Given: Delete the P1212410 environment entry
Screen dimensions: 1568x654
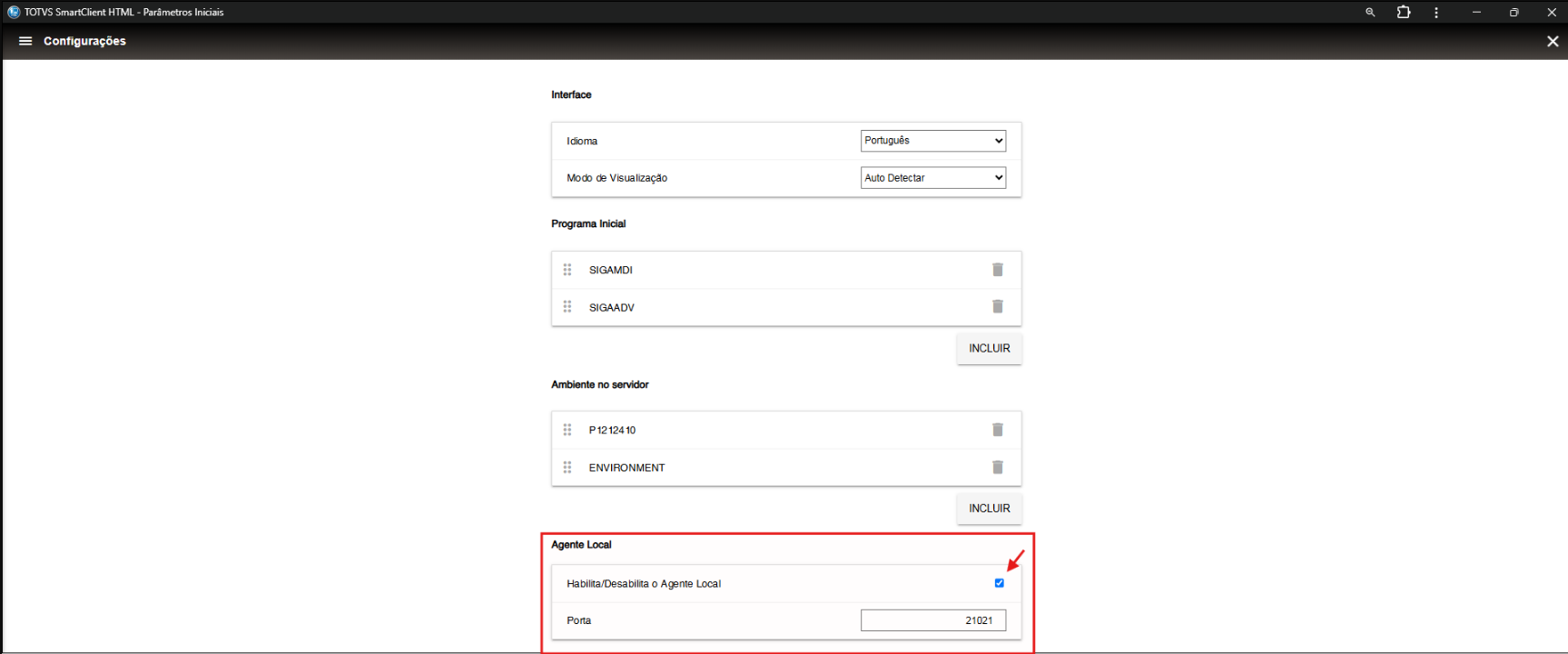Looking at the screenshot, I should point(998,430).
